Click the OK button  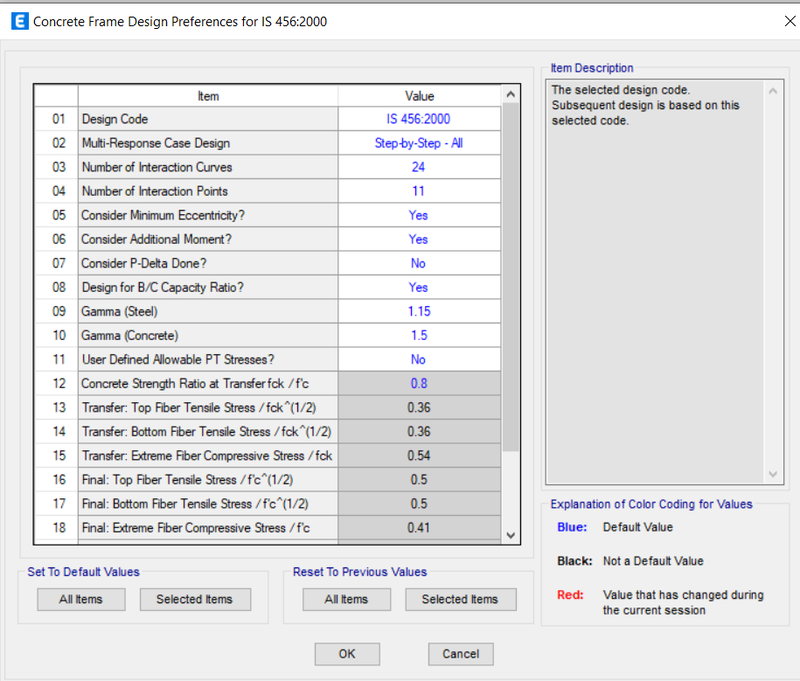(347, 654)
